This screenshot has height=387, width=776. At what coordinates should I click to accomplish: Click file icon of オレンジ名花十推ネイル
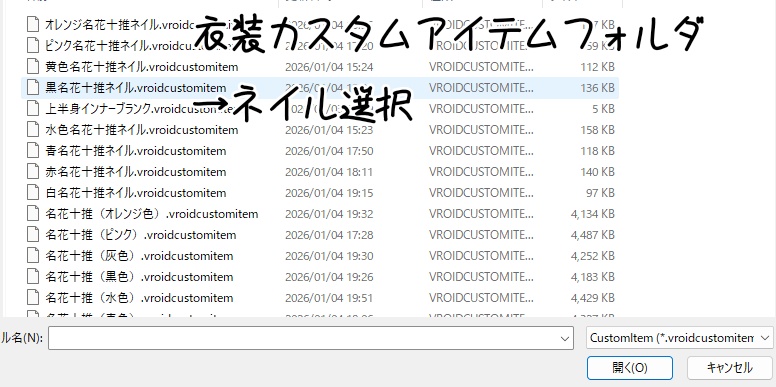(x=33, y=24)
